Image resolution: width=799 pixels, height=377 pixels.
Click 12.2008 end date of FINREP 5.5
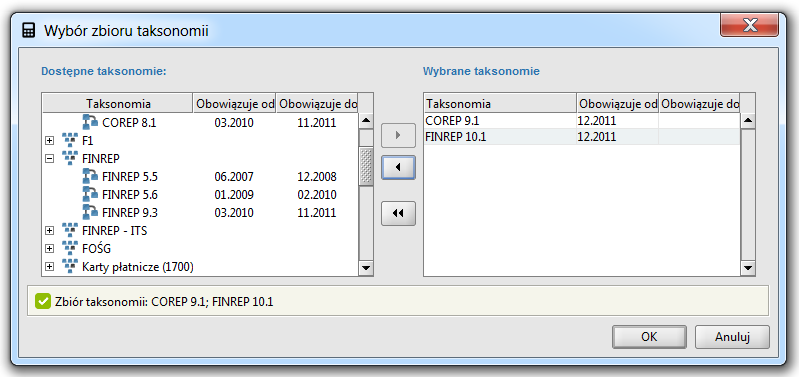tap(317, 177)
